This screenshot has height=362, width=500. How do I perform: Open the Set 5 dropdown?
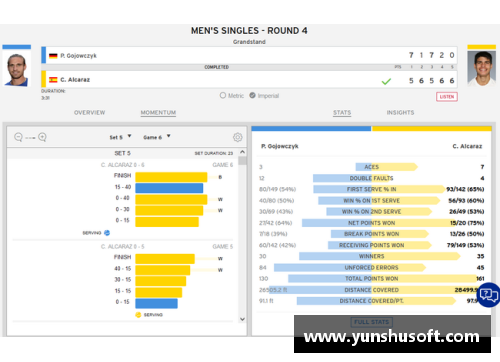120,137
